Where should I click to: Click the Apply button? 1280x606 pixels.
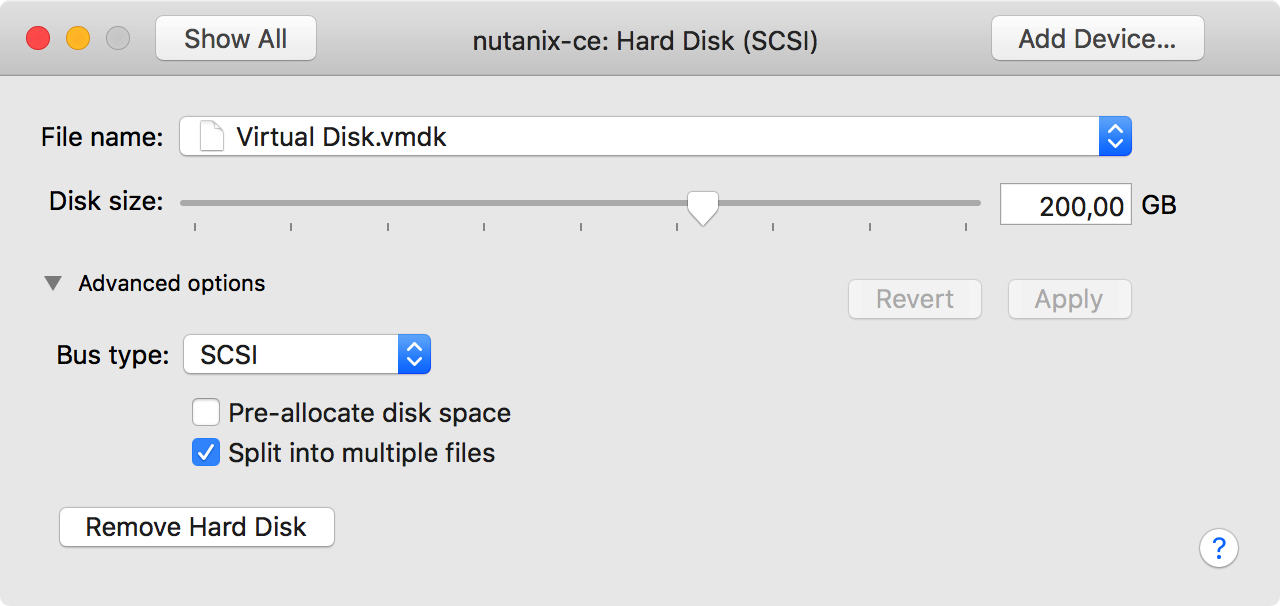pyautogui.click(x=1069, y=299)
